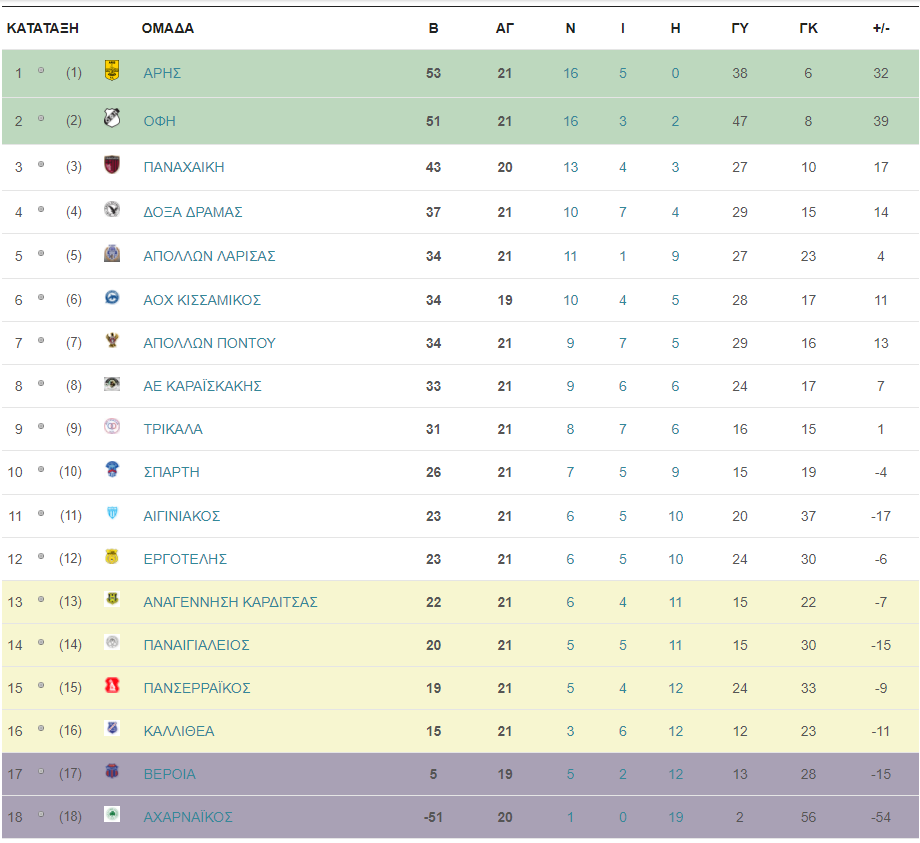Click the ΓΥ goals-for column header

pos(739,28)
